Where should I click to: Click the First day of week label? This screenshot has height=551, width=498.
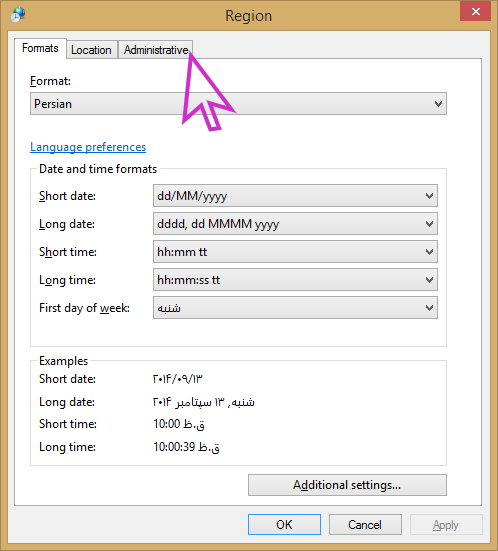click(84, 308)
